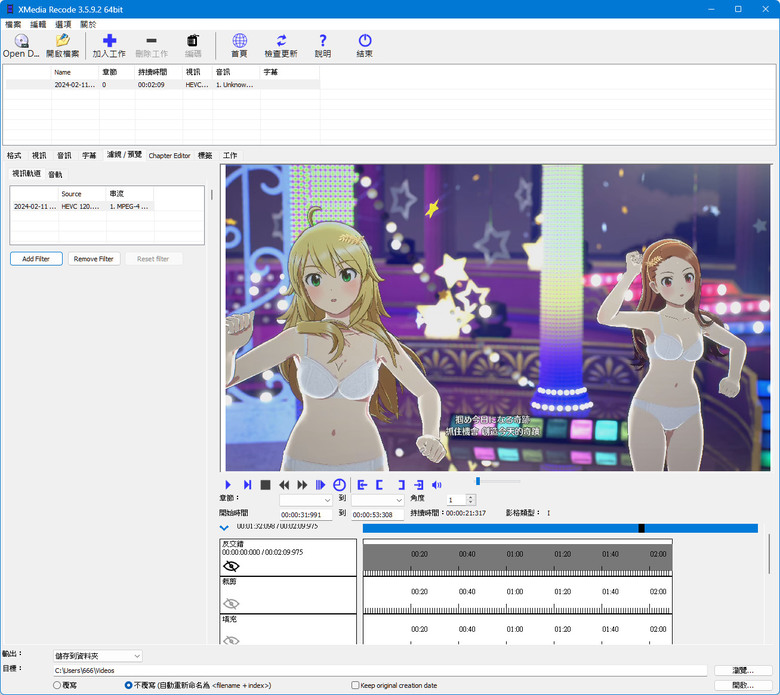Switch to the Chapter Editor tab
780x695 pixels.
coord(169,156)
